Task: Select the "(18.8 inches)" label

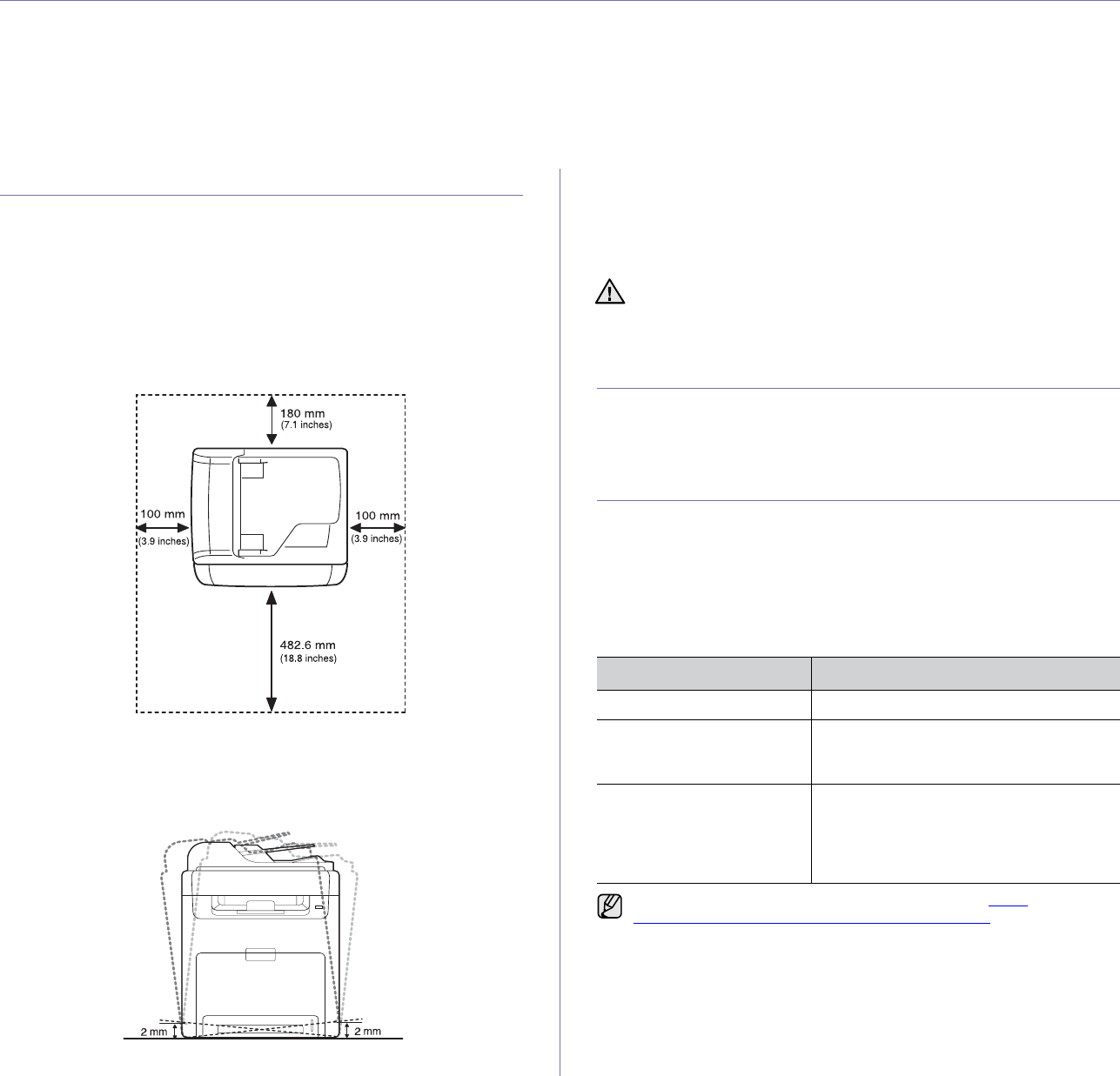Action: pos(309,658)
